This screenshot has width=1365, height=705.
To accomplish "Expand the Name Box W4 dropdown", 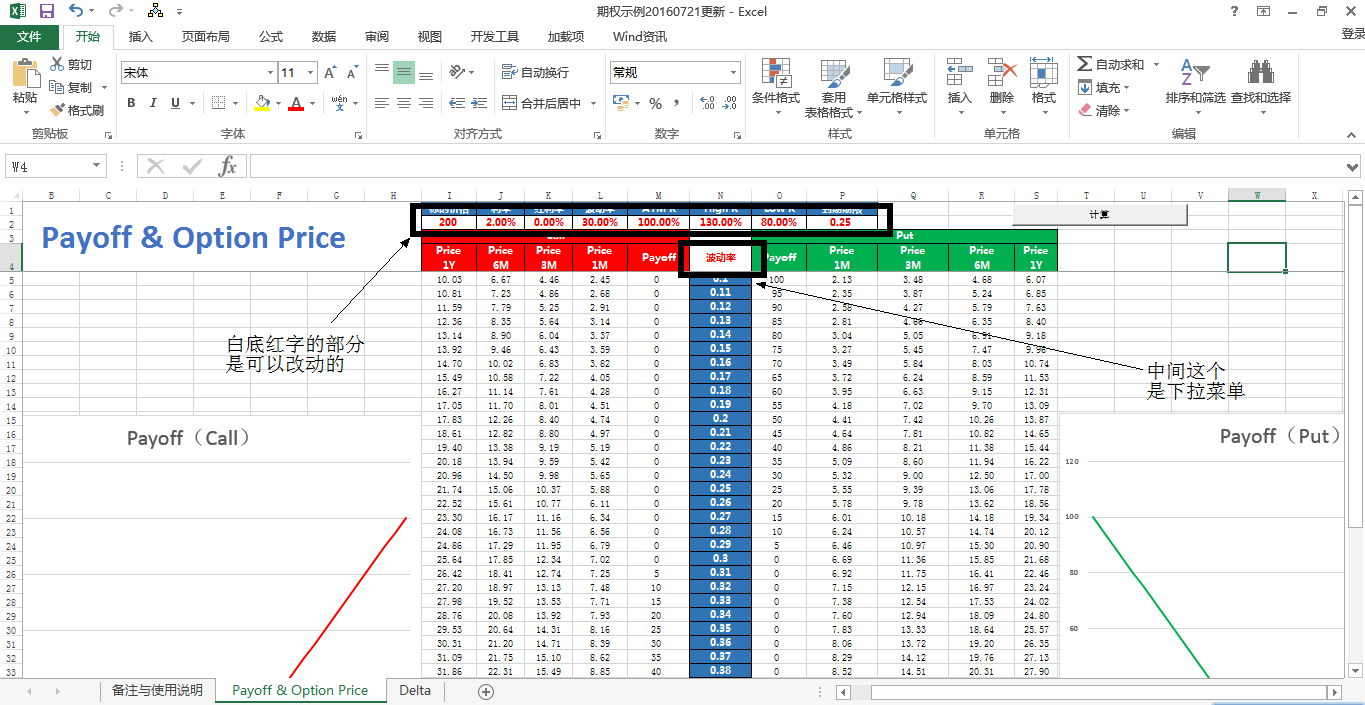I will [96, 166].
